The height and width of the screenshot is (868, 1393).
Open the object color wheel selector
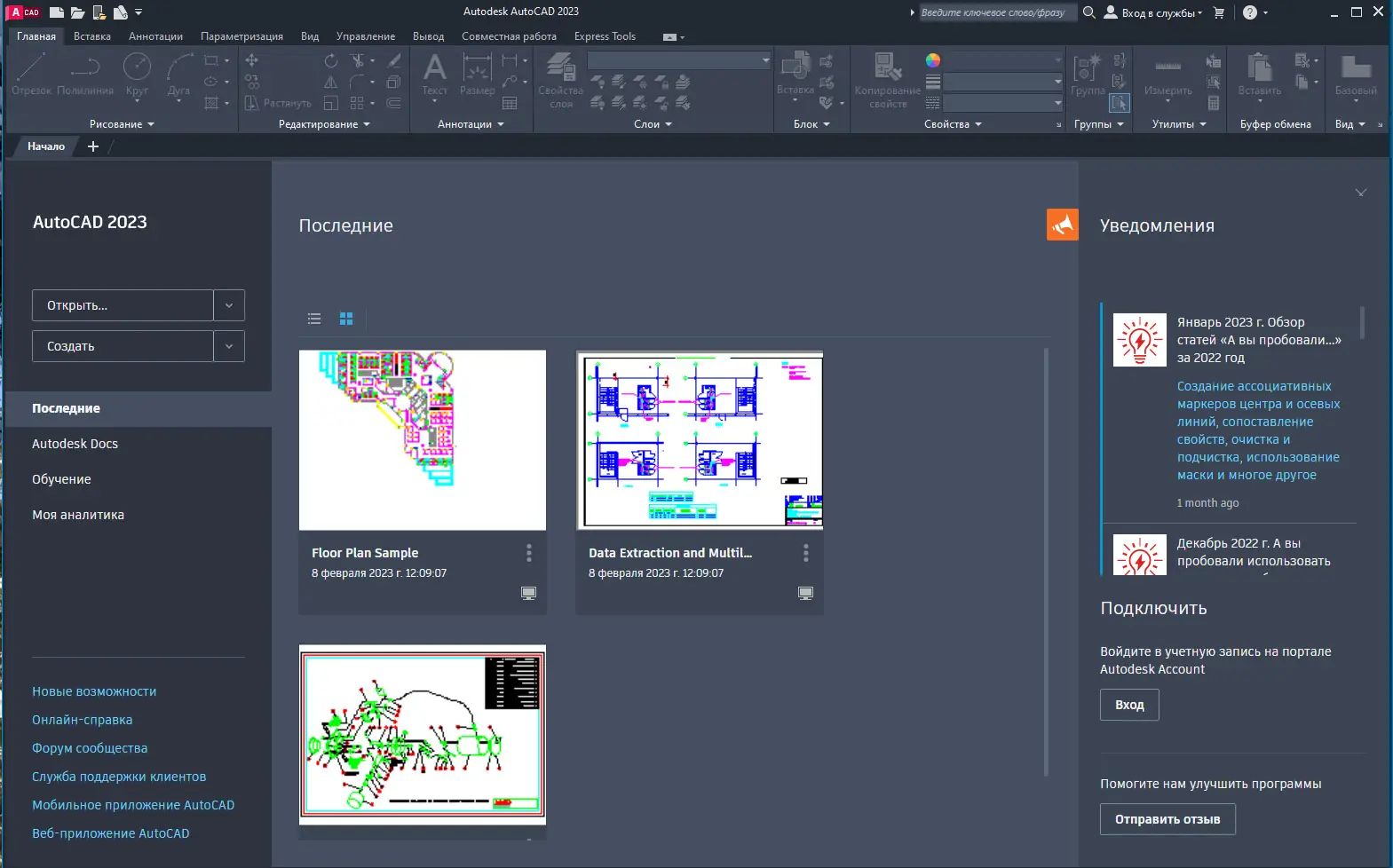932,60
